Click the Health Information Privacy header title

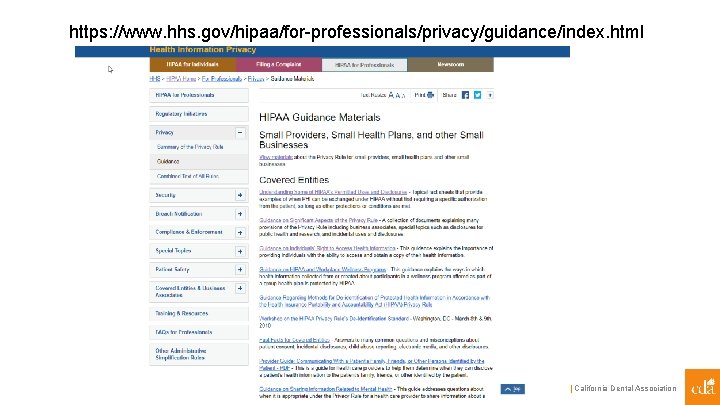pos(202,50)
